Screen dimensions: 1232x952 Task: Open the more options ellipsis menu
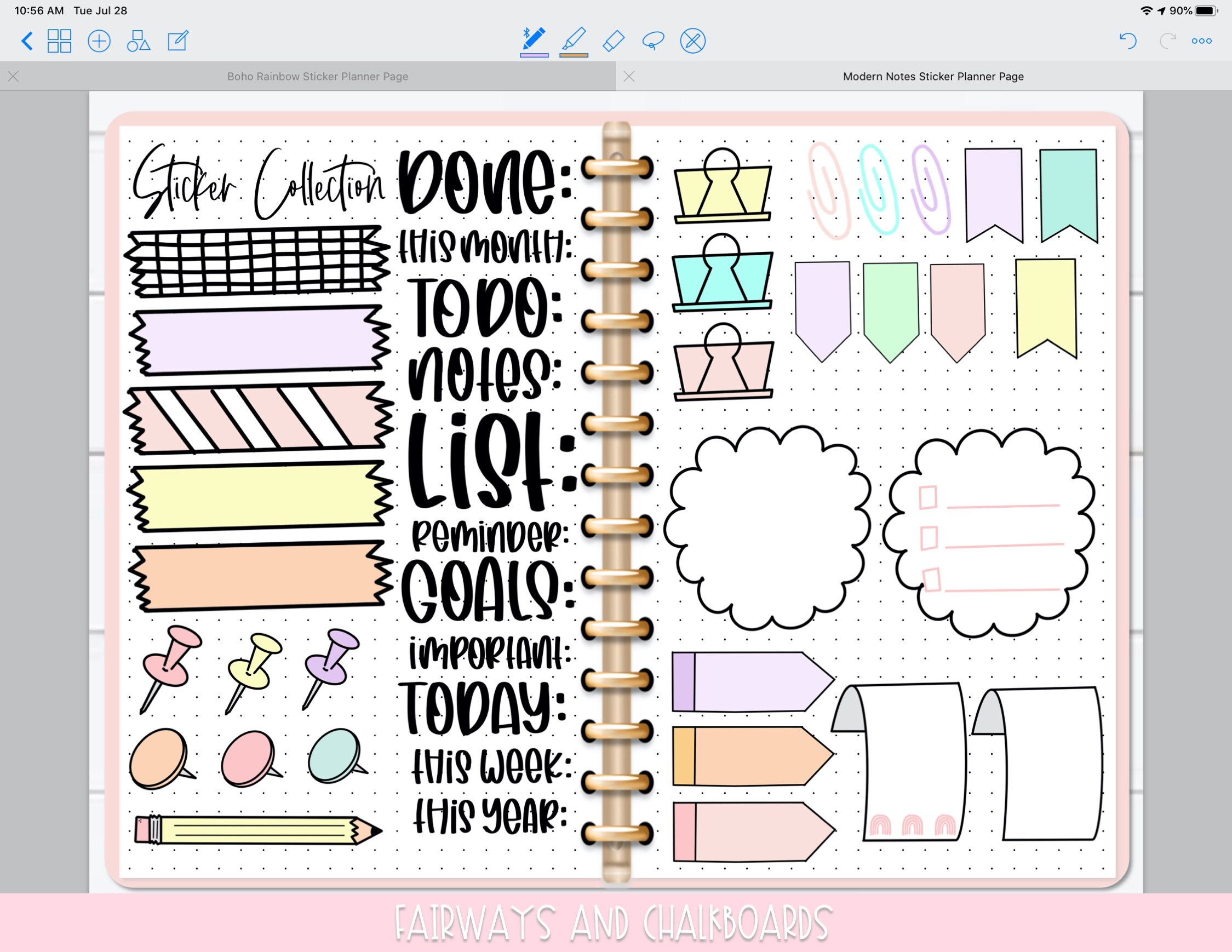1202,41
